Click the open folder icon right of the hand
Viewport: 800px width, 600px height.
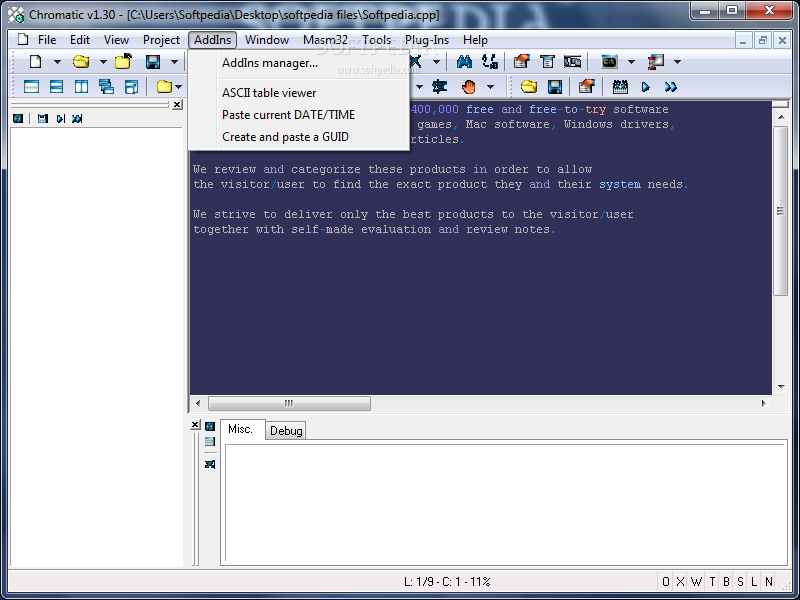[x=529, y=87]
